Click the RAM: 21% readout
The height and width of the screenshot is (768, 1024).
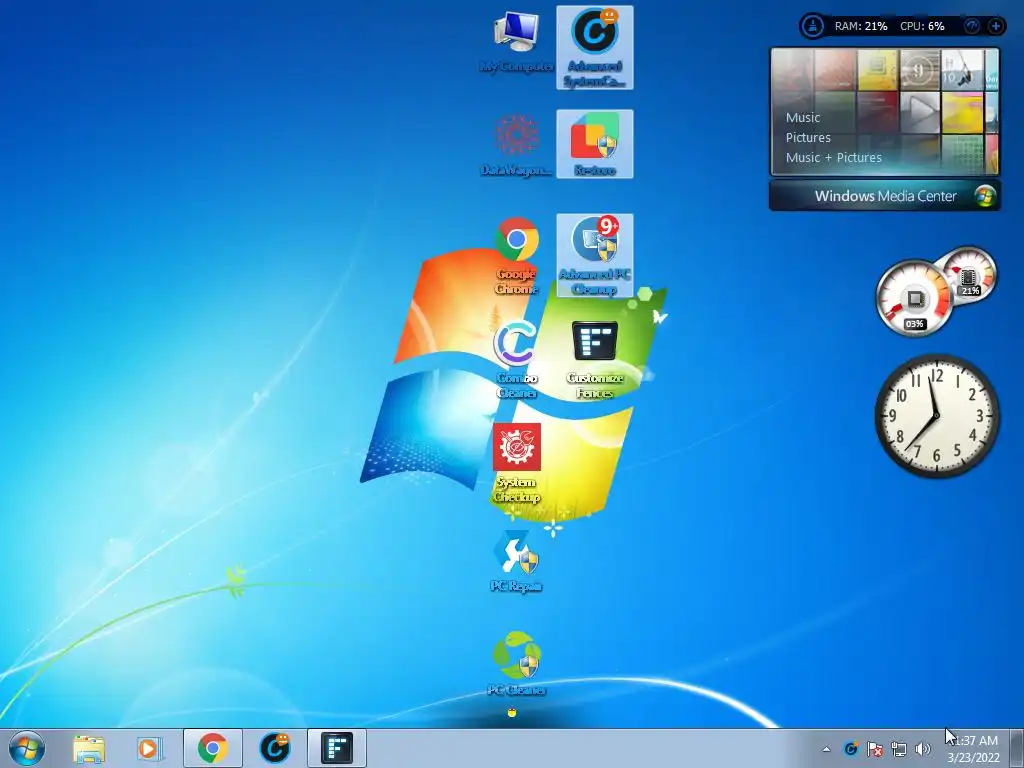coord(861,26)
